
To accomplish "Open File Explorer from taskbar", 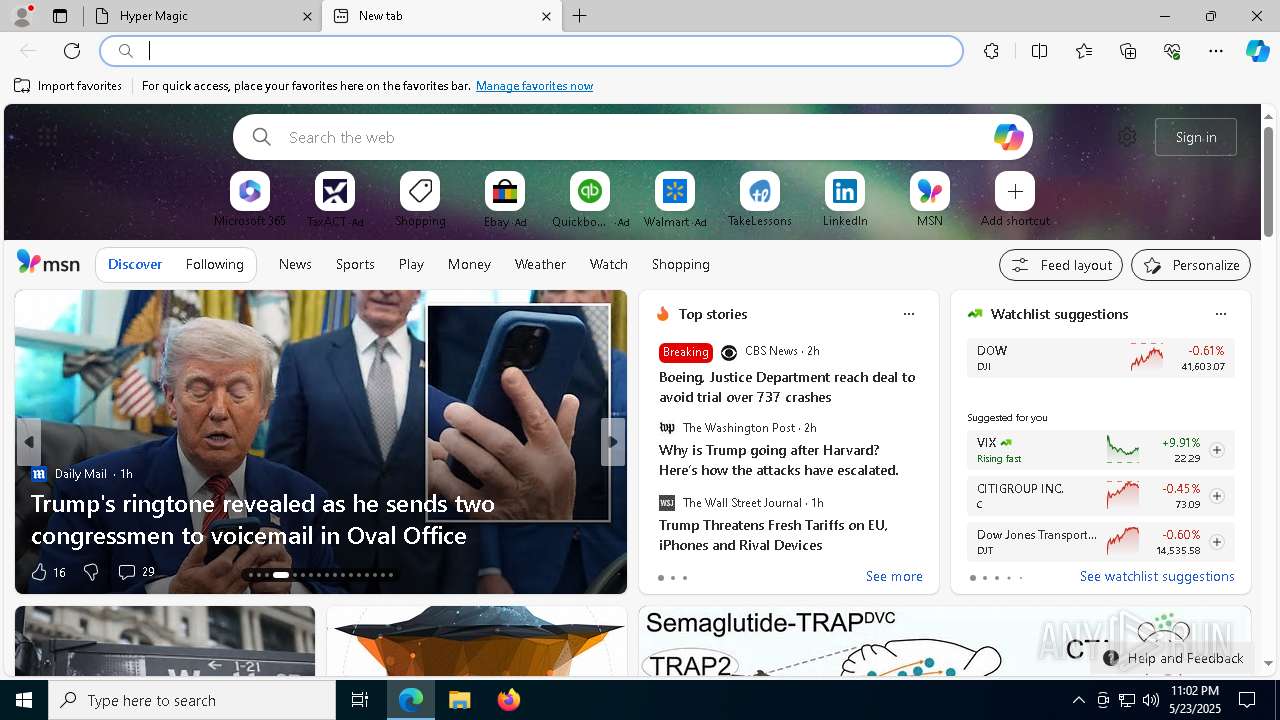I will coord(460,700).
